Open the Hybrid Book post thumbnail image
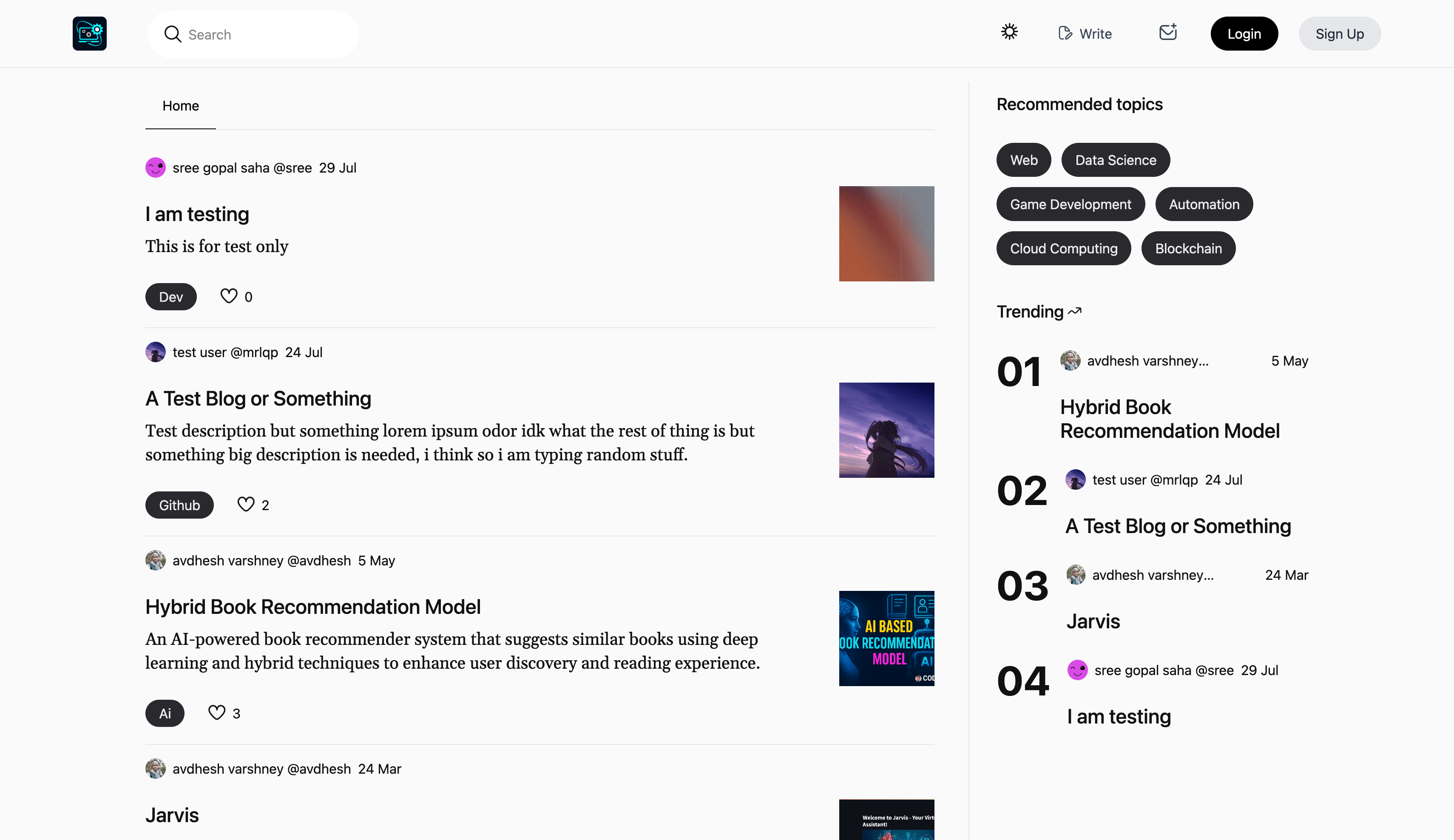 (886, 639)
